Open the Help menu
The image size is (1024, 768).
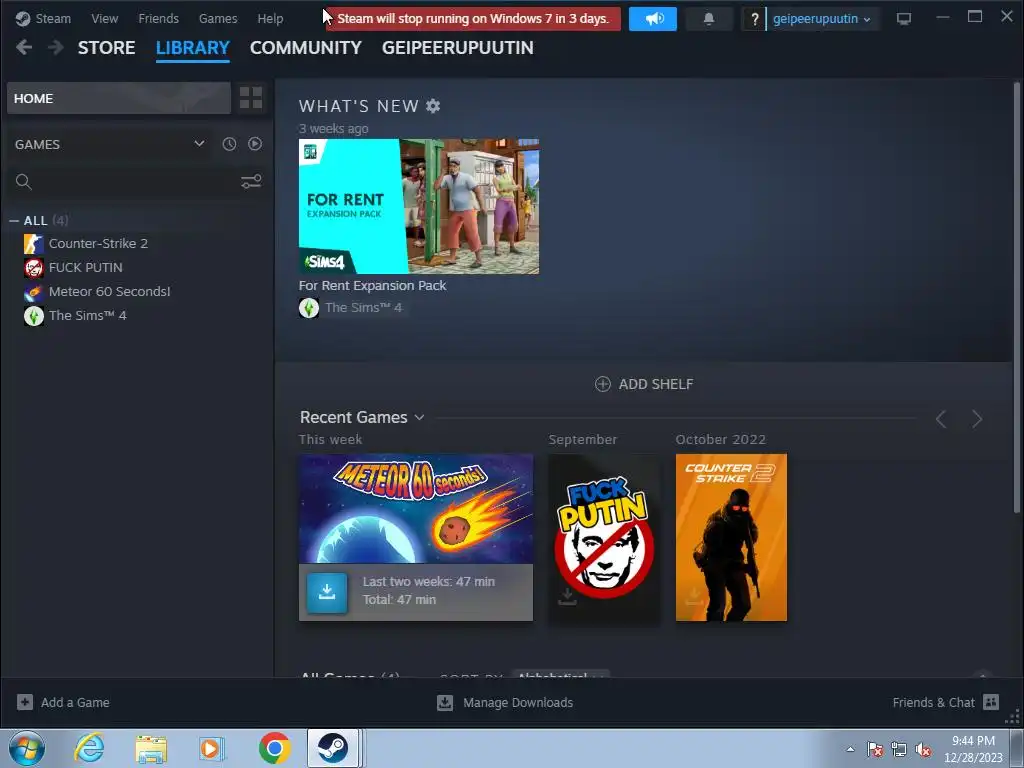270,18
